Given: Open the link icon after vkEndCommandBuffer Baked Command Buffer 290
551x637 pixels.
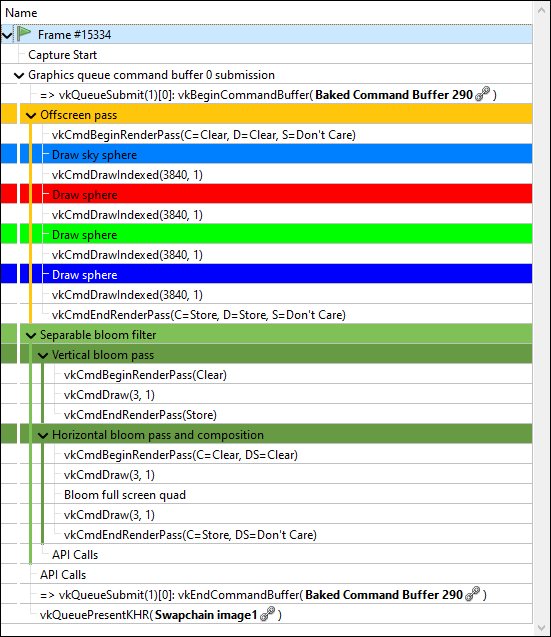Looking at the screenshot, I should (473, 594).
